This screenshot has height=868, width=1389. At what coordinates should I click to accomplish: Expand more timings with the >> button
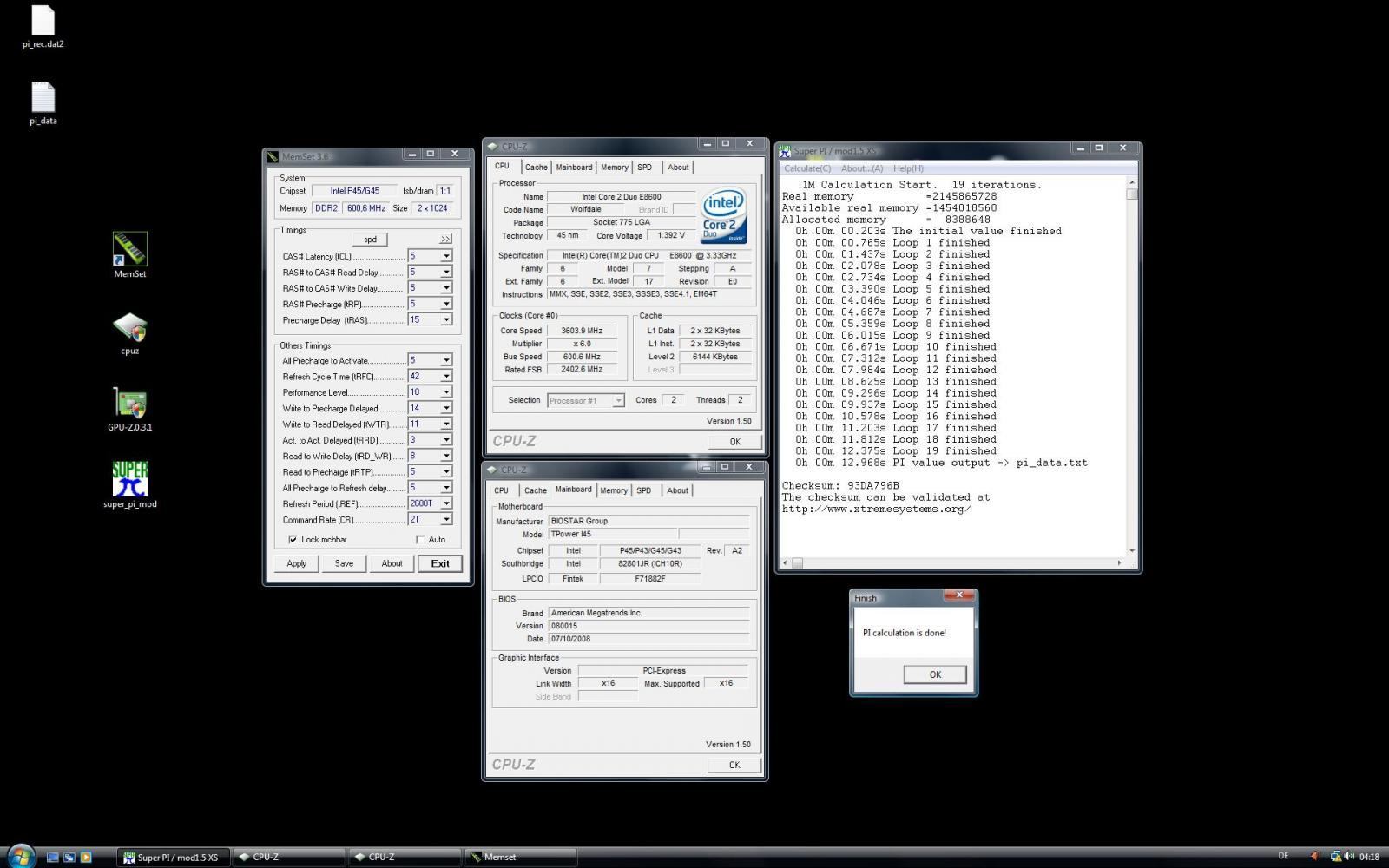(445, 239)
